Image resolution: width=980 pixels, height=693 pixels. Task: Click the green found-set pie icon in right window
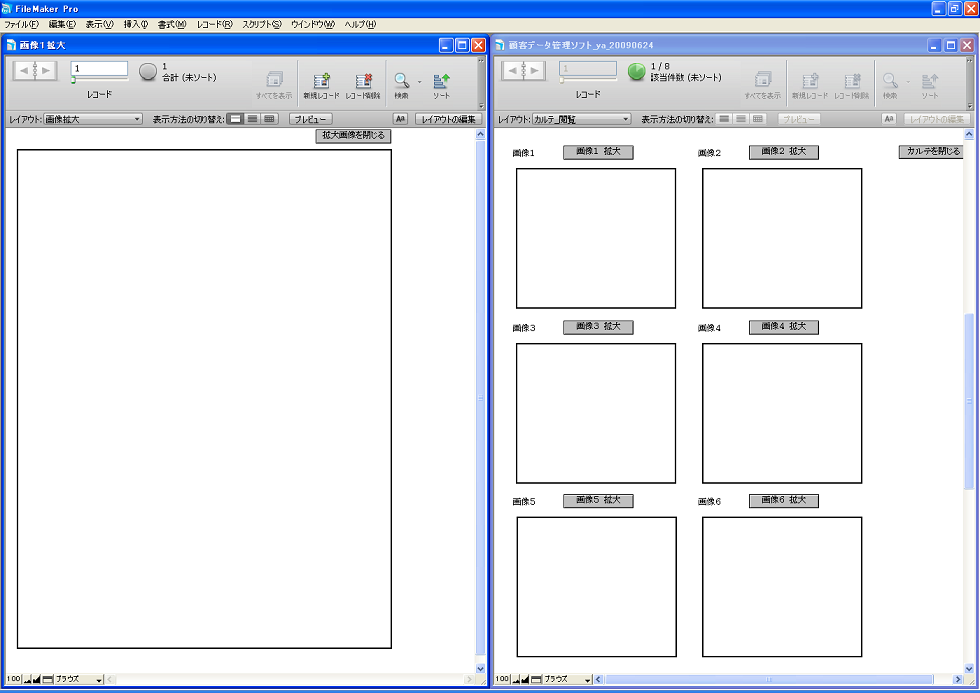(x=637, y=72)
